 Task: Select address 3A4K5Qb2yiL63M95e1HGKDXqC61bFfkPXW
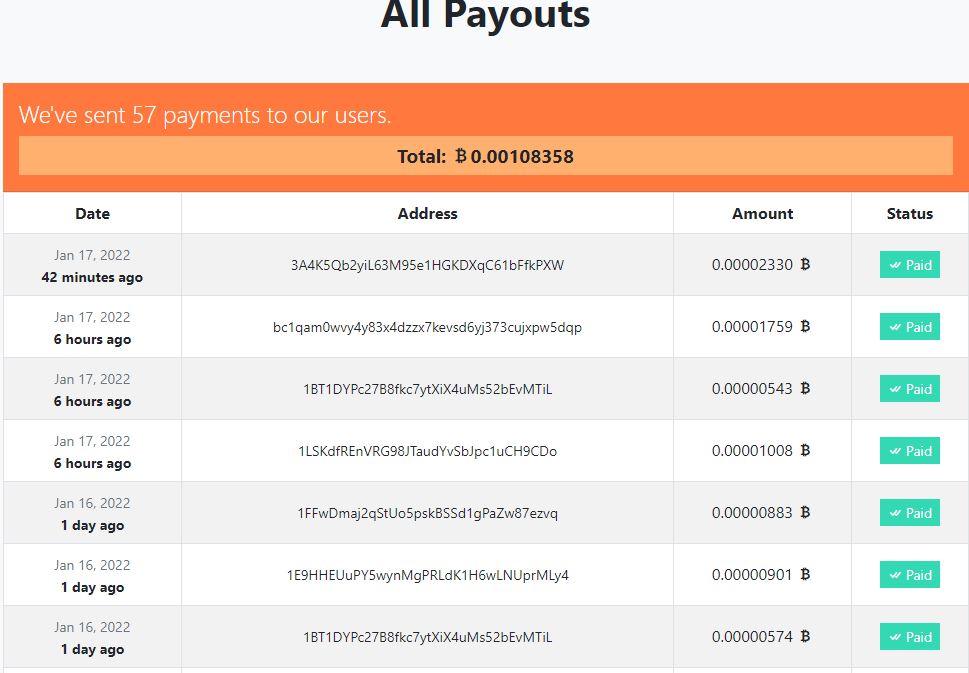click(427, 265)
